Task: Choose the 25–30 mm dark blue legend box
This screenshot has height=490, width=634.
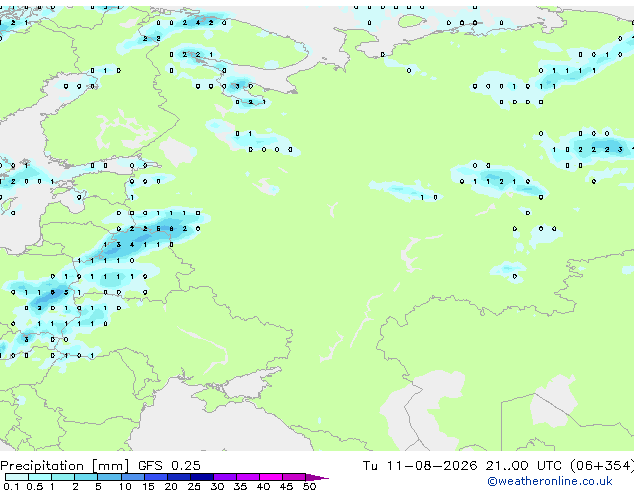Action: 201,477
